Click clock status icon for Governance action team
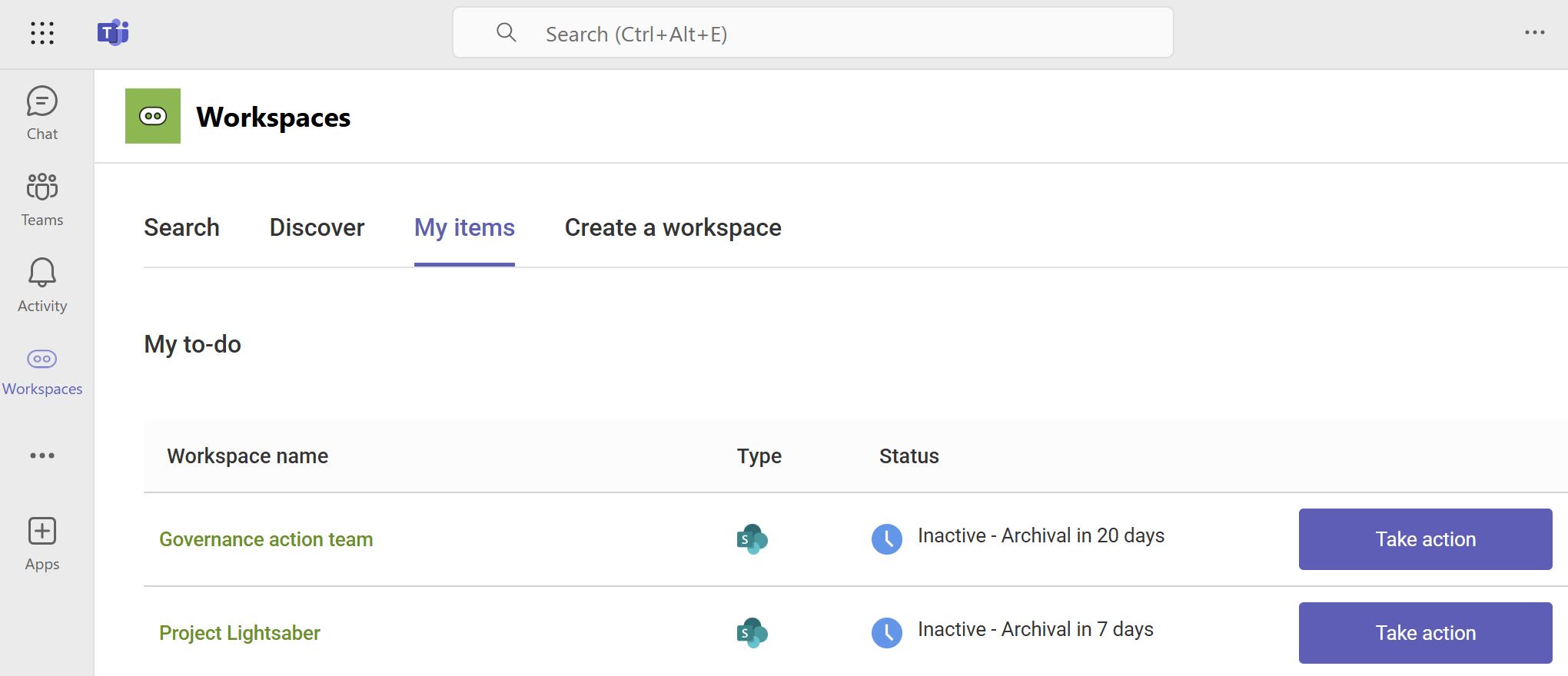The height and width of the screenshot is (676, 1568). (887, 539)
